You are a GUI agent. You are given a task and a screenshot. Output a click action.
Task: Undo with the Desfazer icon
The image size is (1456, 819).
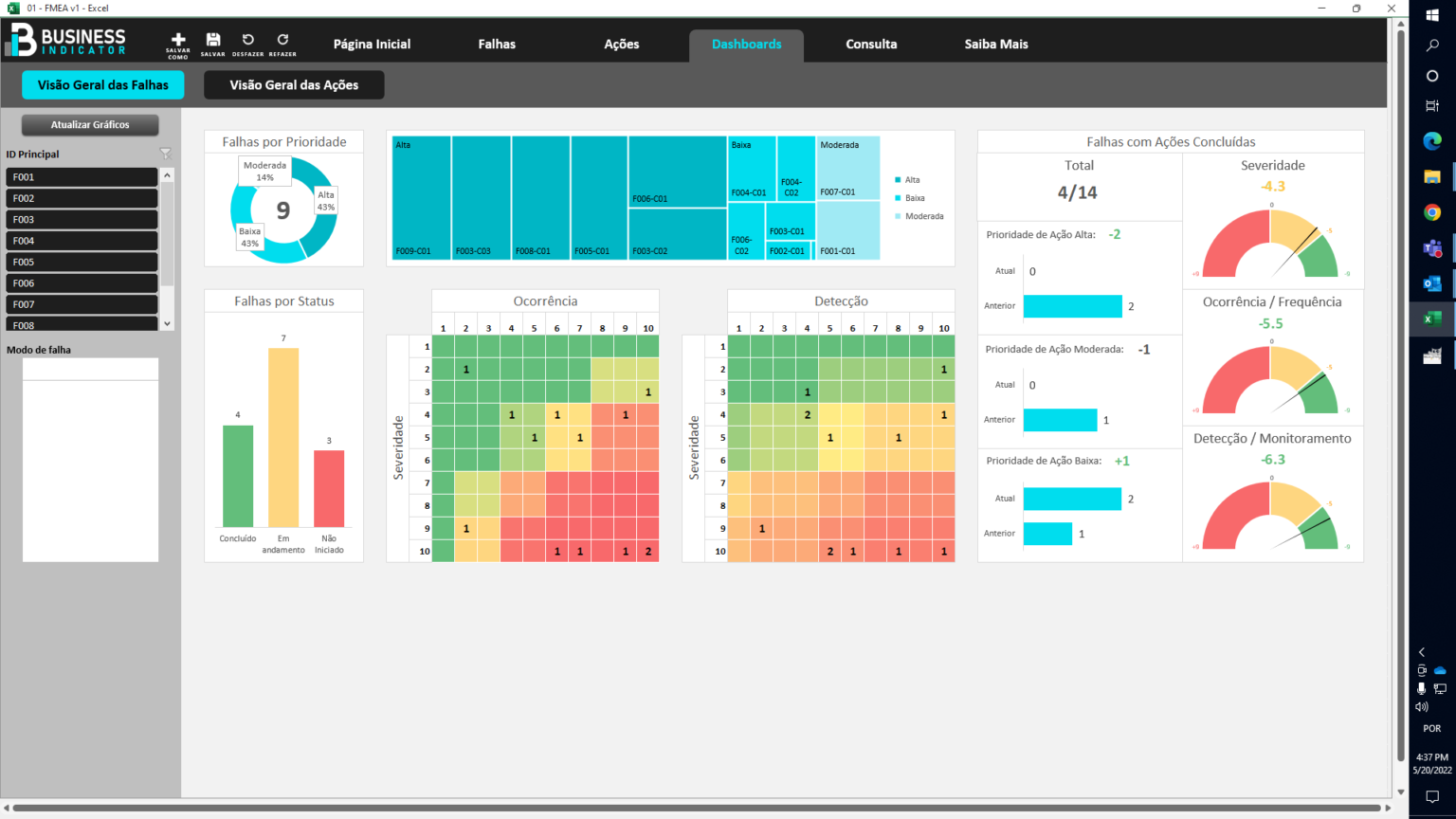[x=247, y=41]
